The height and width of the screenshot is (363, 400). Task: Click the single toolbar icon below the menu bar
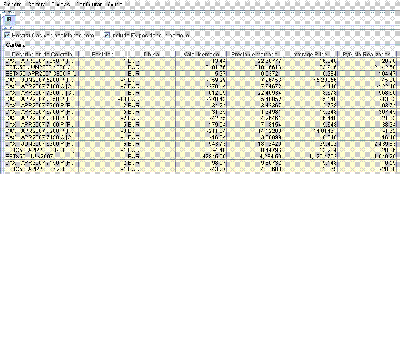pos(9,20)
